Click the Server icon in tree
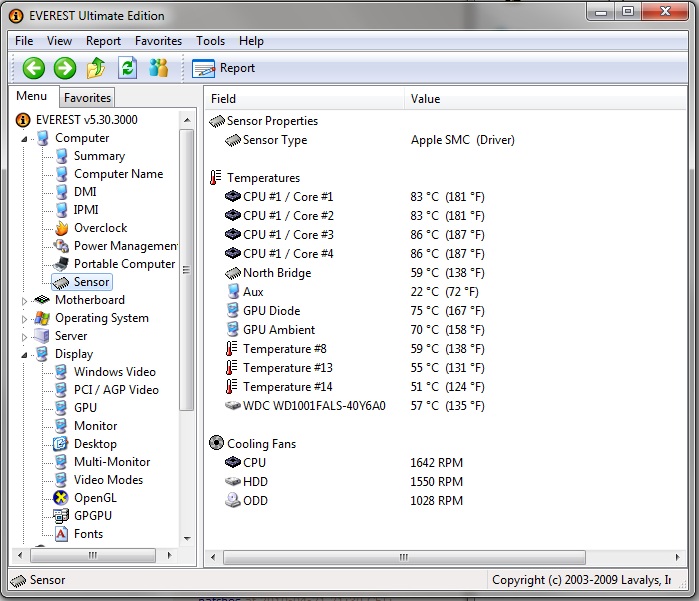The height and width of the screenshot is (601, 699). pyautogui.click(x=42, y=336)
